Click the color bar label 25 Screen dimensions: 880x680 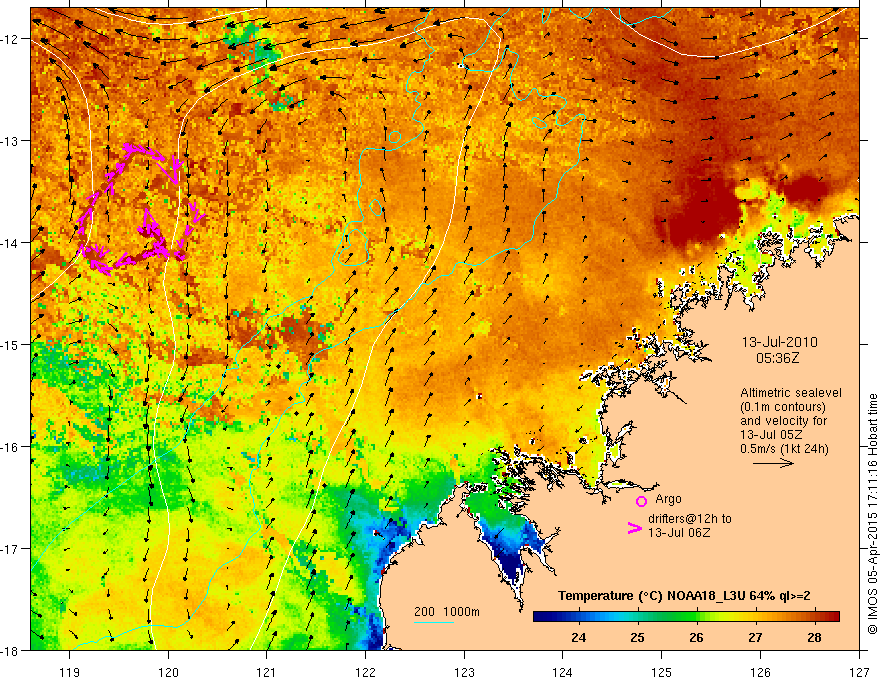pyautogui.click(x=637, y=637)
